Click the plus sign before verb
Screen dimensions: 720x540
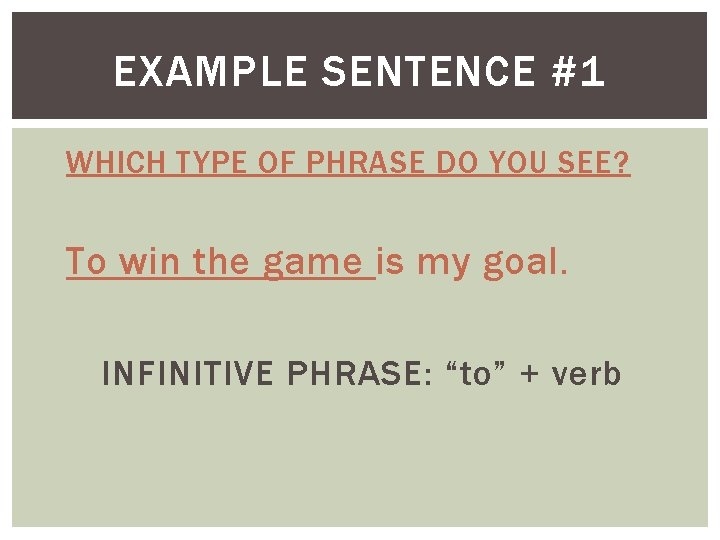pyautogui.click(x=529, y=376)
